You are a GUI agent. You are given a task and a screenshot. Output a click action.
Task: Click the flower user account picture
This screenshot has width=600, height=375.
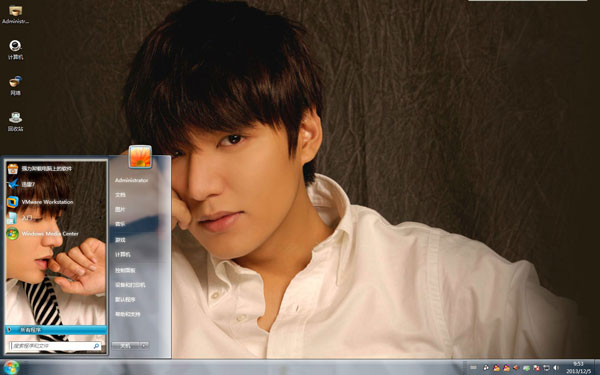click(x=140, y=157)
